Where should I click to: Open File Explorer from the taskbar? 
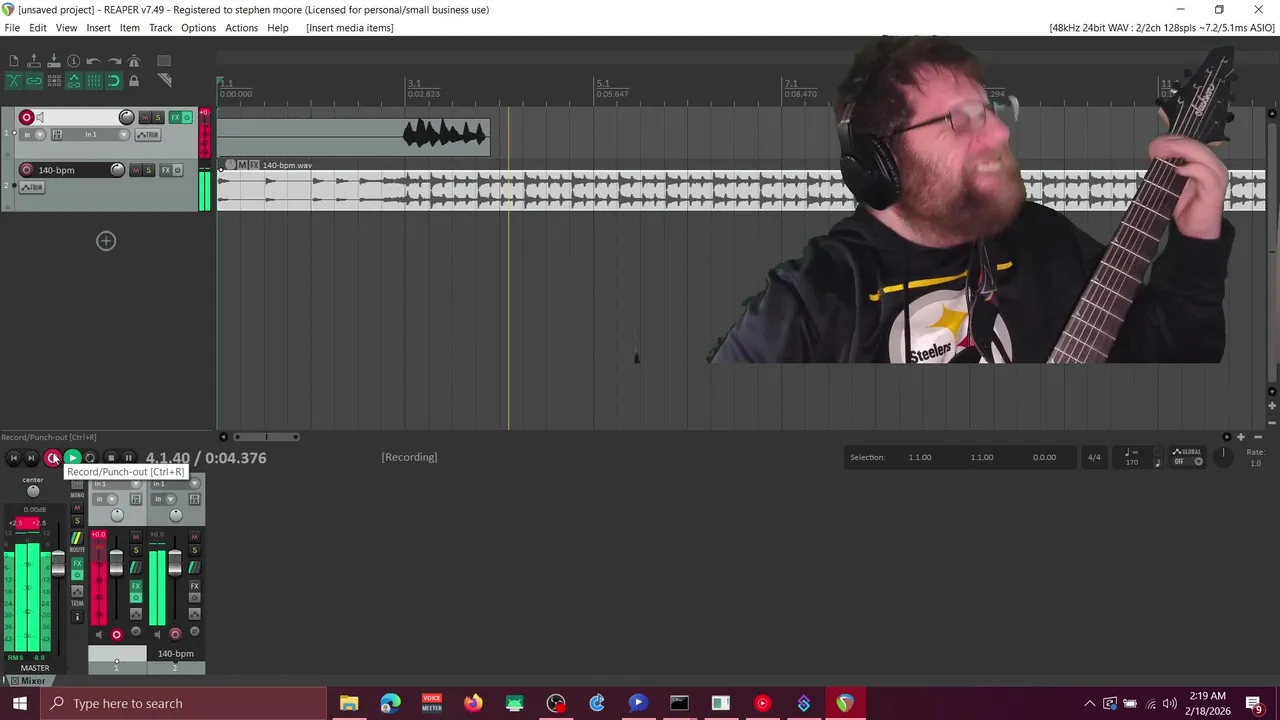349,703
